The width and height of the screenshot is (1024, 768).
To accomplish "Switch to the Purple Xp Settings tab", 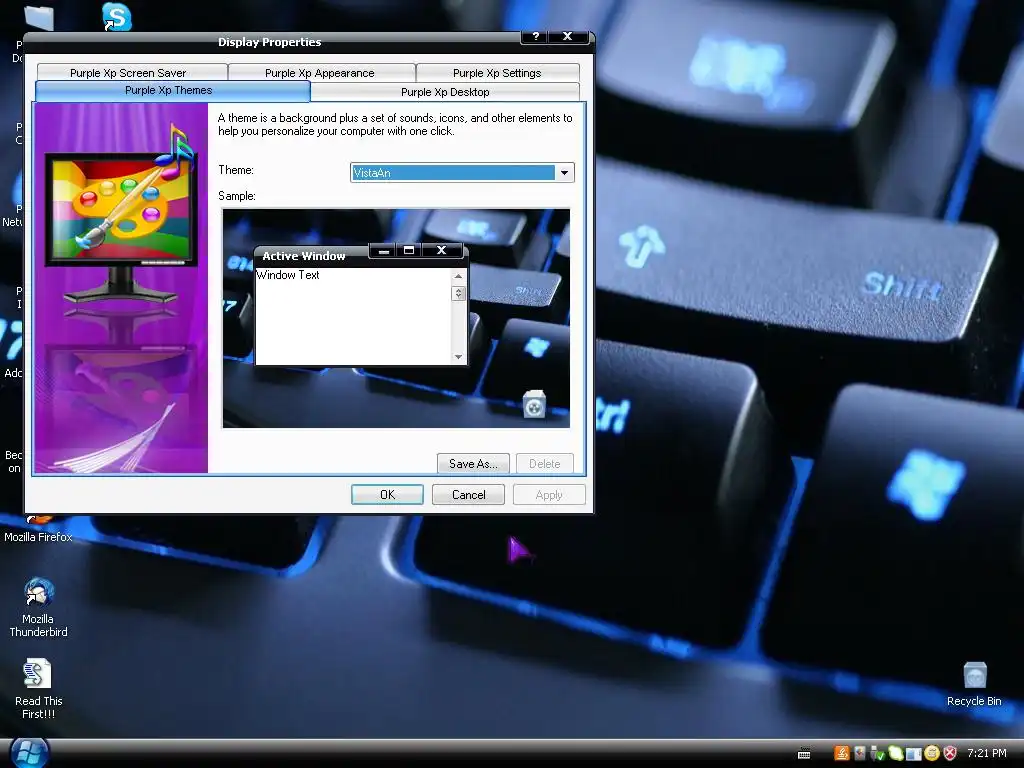I will 497,72.
